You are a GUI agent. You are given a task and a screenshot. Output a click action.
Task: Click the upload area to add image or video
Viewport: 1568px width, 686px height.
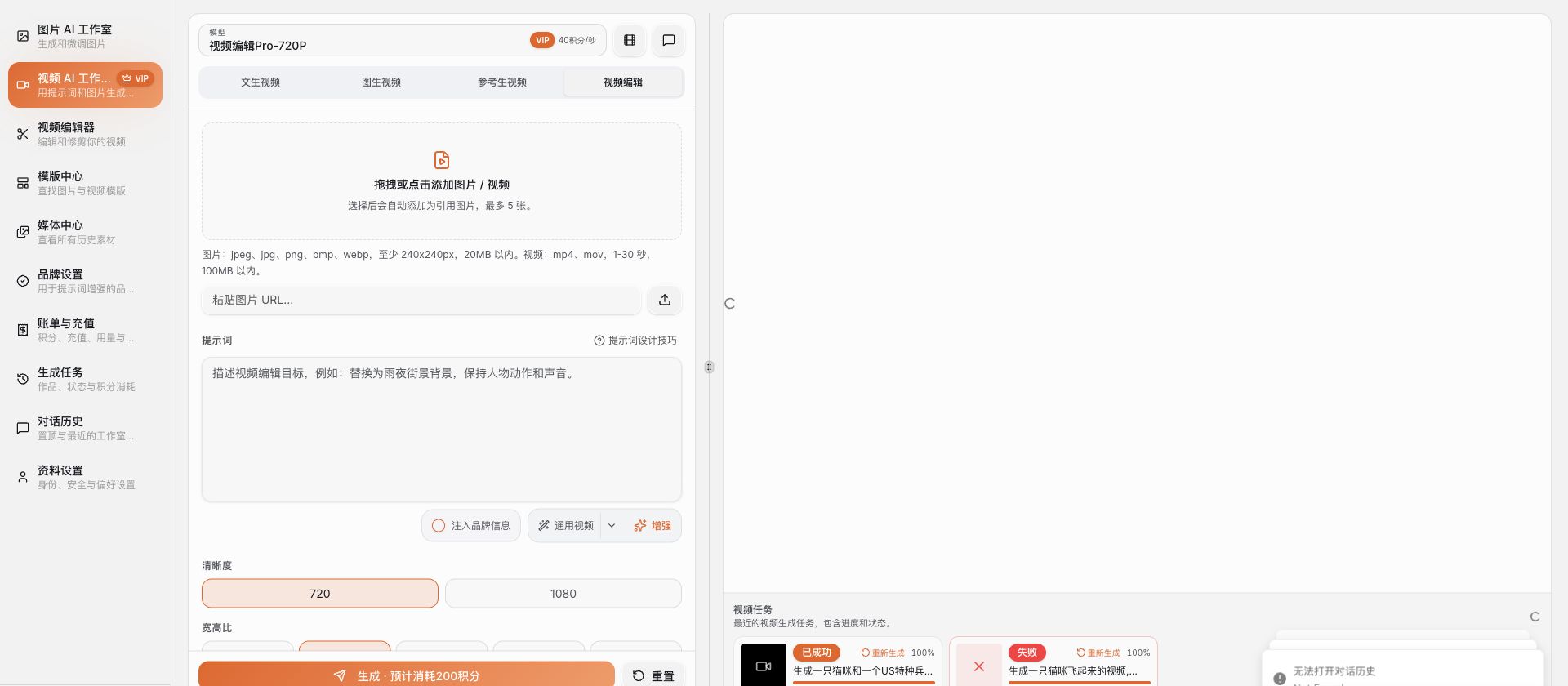[x=442, y=181]
